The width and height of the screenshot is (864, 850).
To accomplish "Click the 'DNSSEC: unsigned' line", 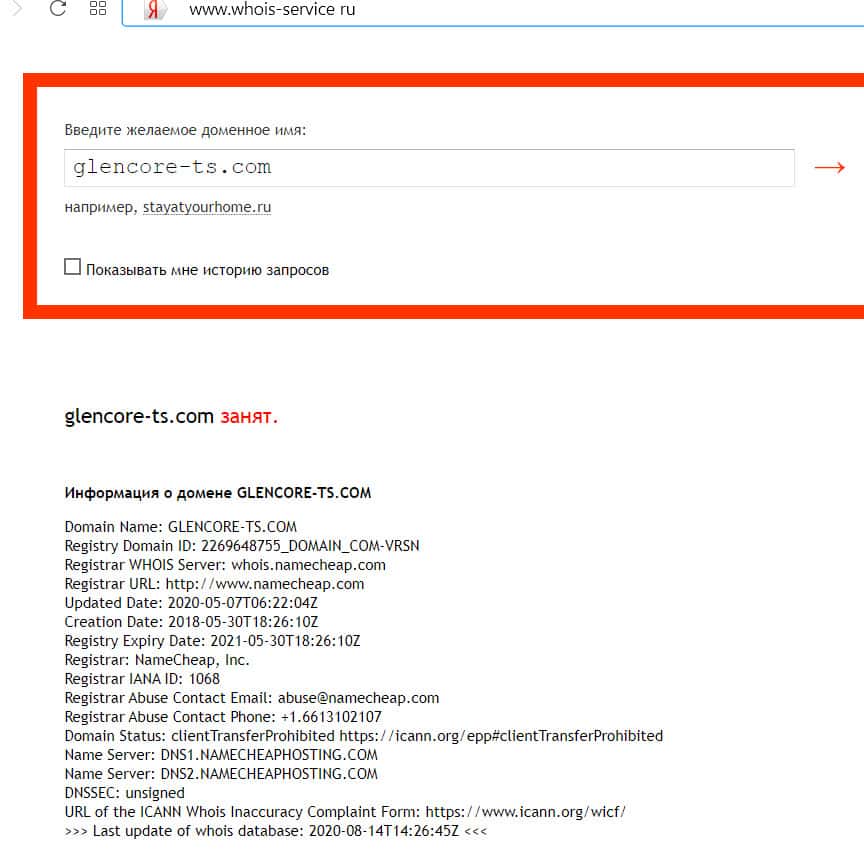I will coord(125,793).
